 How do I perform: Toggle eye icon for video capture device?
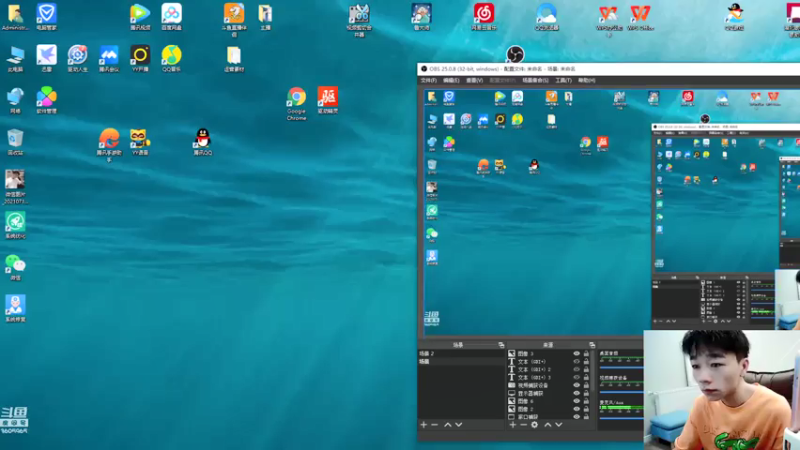(577, 385)
